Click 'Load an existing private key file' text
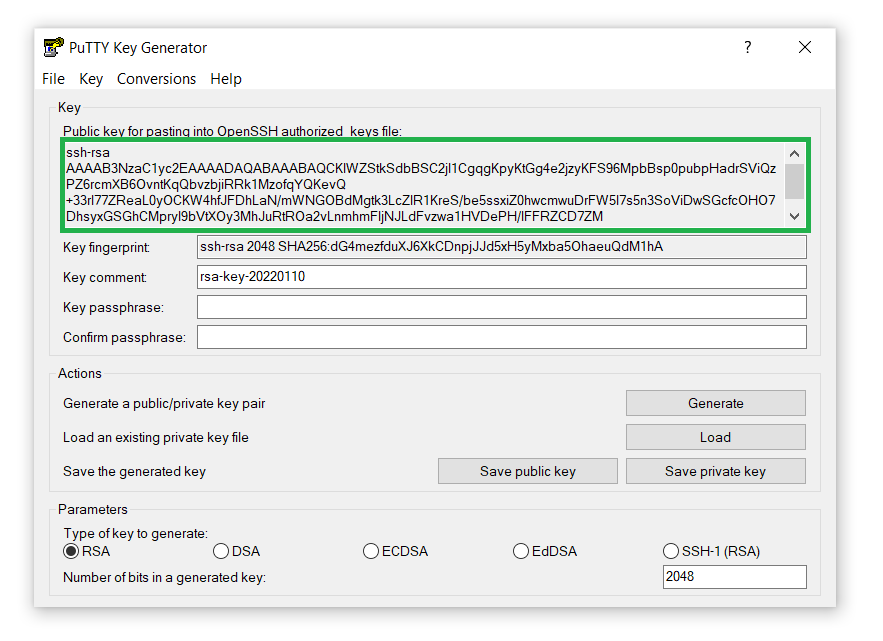The width and height of the screenshot is (883, 641). (155, 438)
